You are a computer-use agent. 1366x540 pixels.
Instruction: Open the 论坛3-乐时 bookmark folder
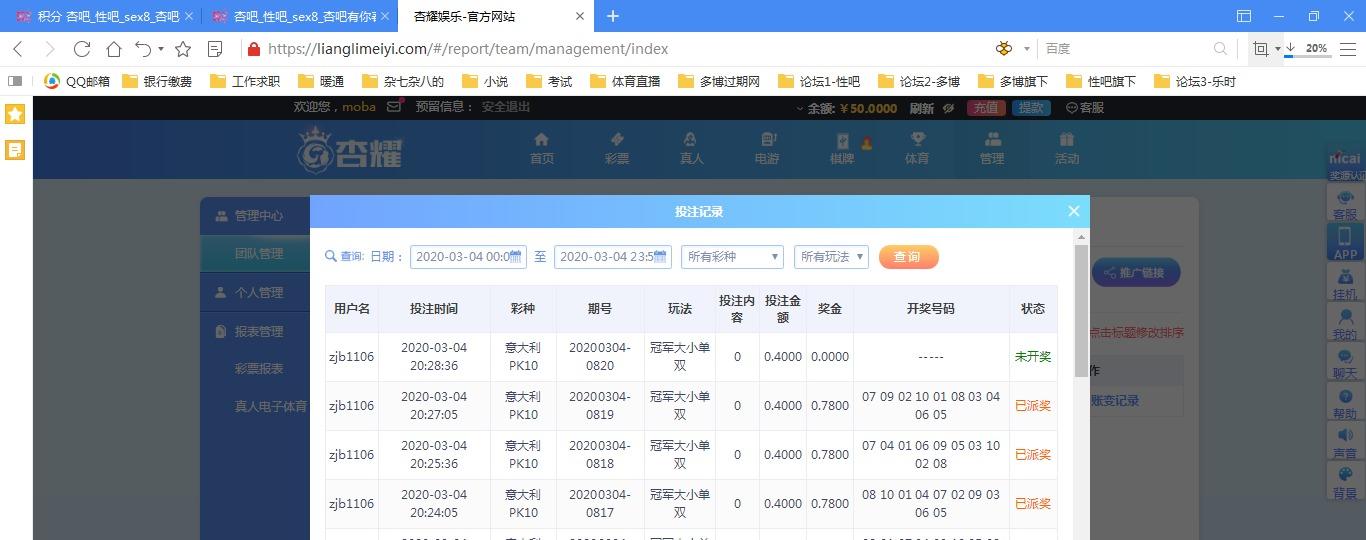click(x=1195, y=81)
